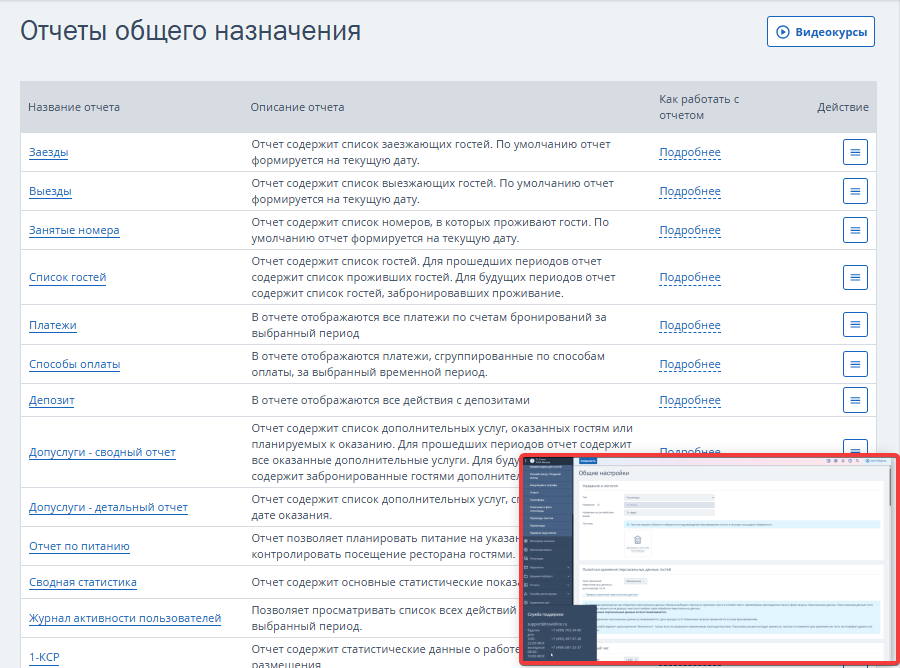Click the hamburger icon in Платежи row

pyautogui.click(x=855, y=325)
